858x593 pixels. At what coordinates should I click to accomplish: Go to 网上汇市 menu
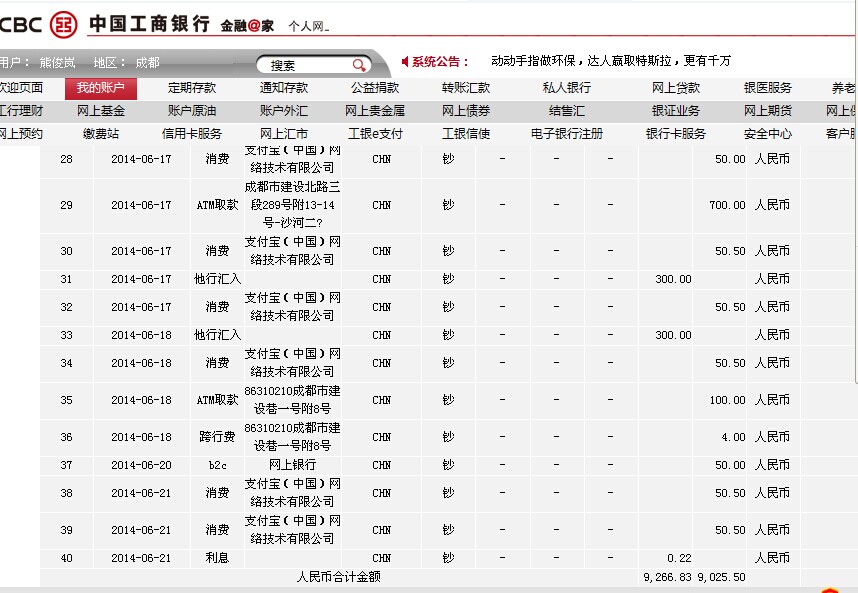click(283, 134)
